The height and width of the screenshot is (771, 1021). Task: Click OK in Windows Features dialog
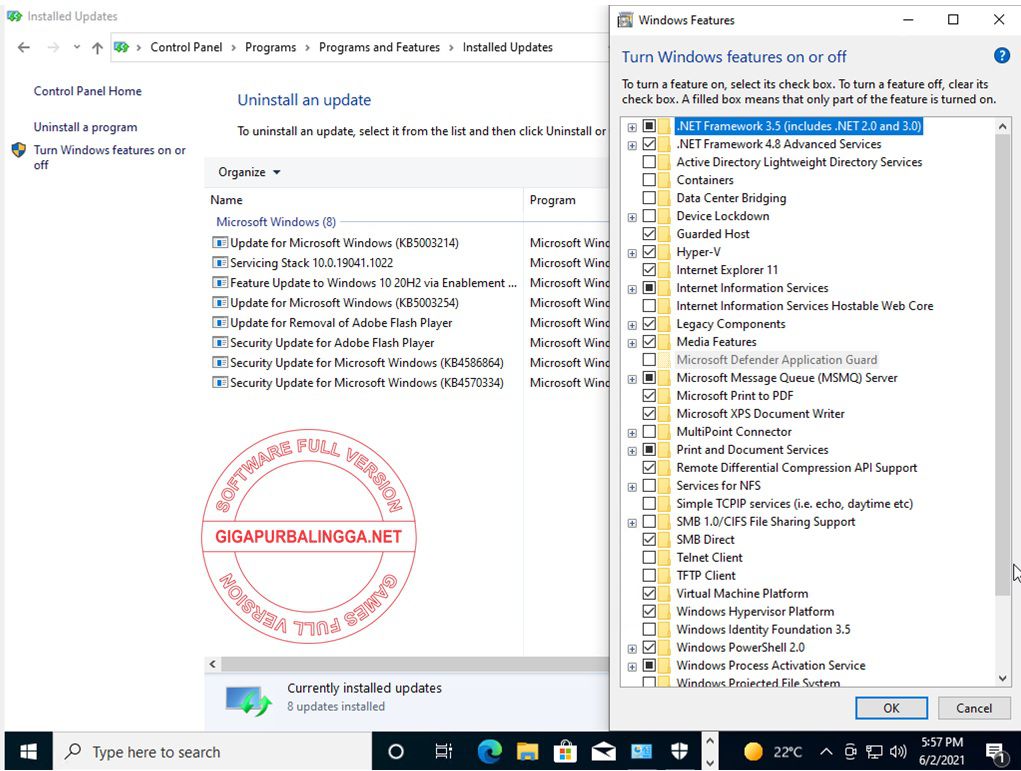click(891, 708)
